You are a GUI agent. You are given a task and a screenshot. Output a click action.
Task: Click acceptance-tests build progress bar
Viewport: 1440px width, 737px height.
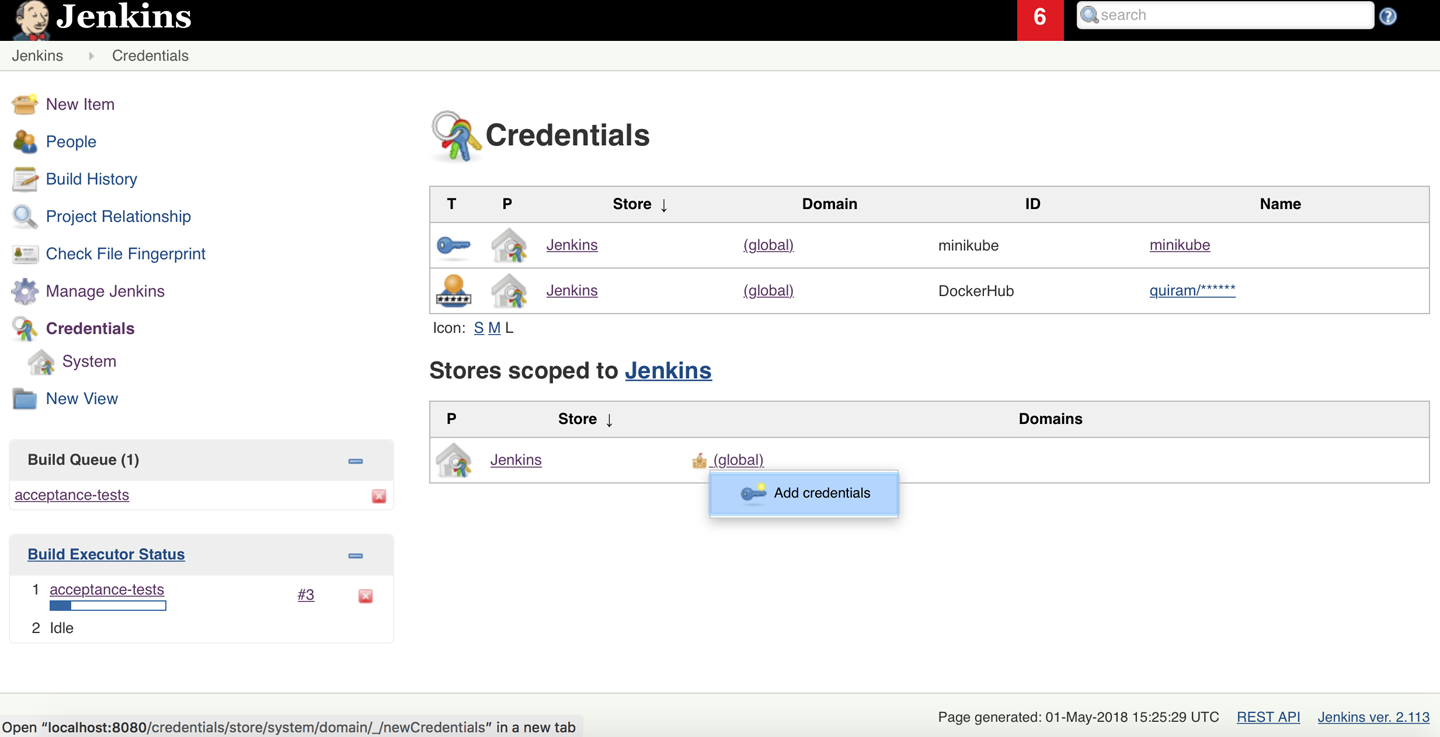pos(108,606)
